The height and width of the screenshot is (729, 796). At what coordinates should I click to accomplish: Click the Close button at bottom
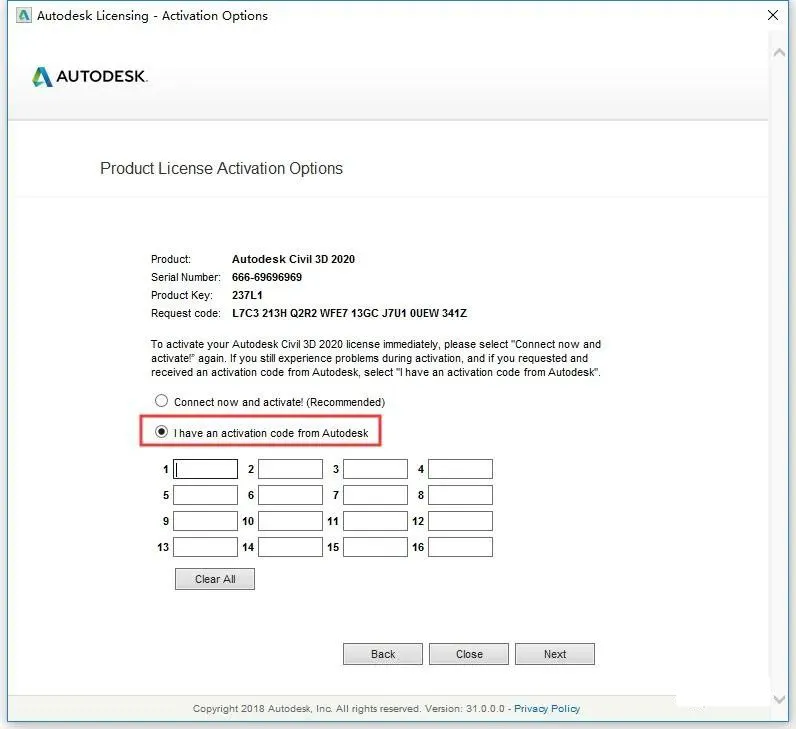469,654
